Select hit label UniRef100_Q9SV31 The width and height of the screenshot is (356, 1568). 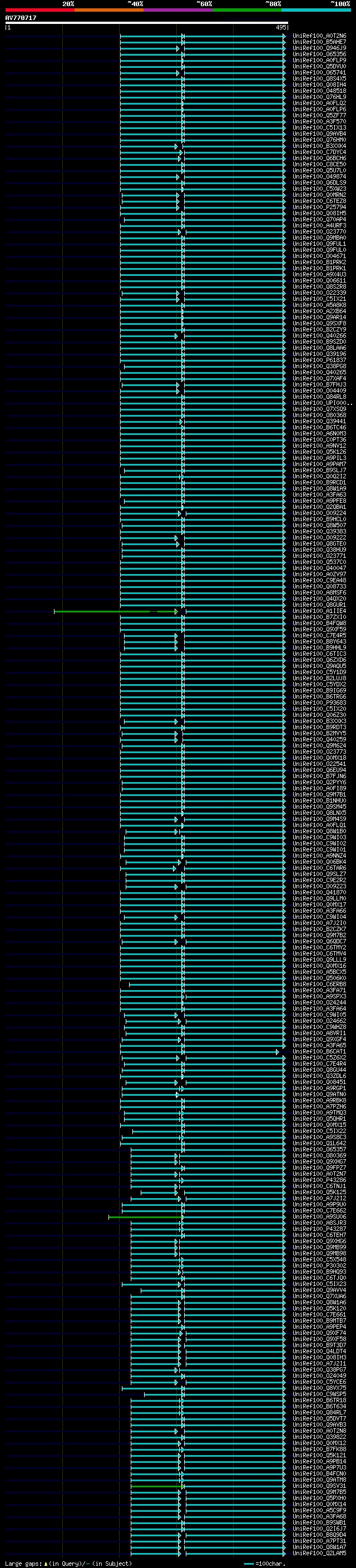319,1486
